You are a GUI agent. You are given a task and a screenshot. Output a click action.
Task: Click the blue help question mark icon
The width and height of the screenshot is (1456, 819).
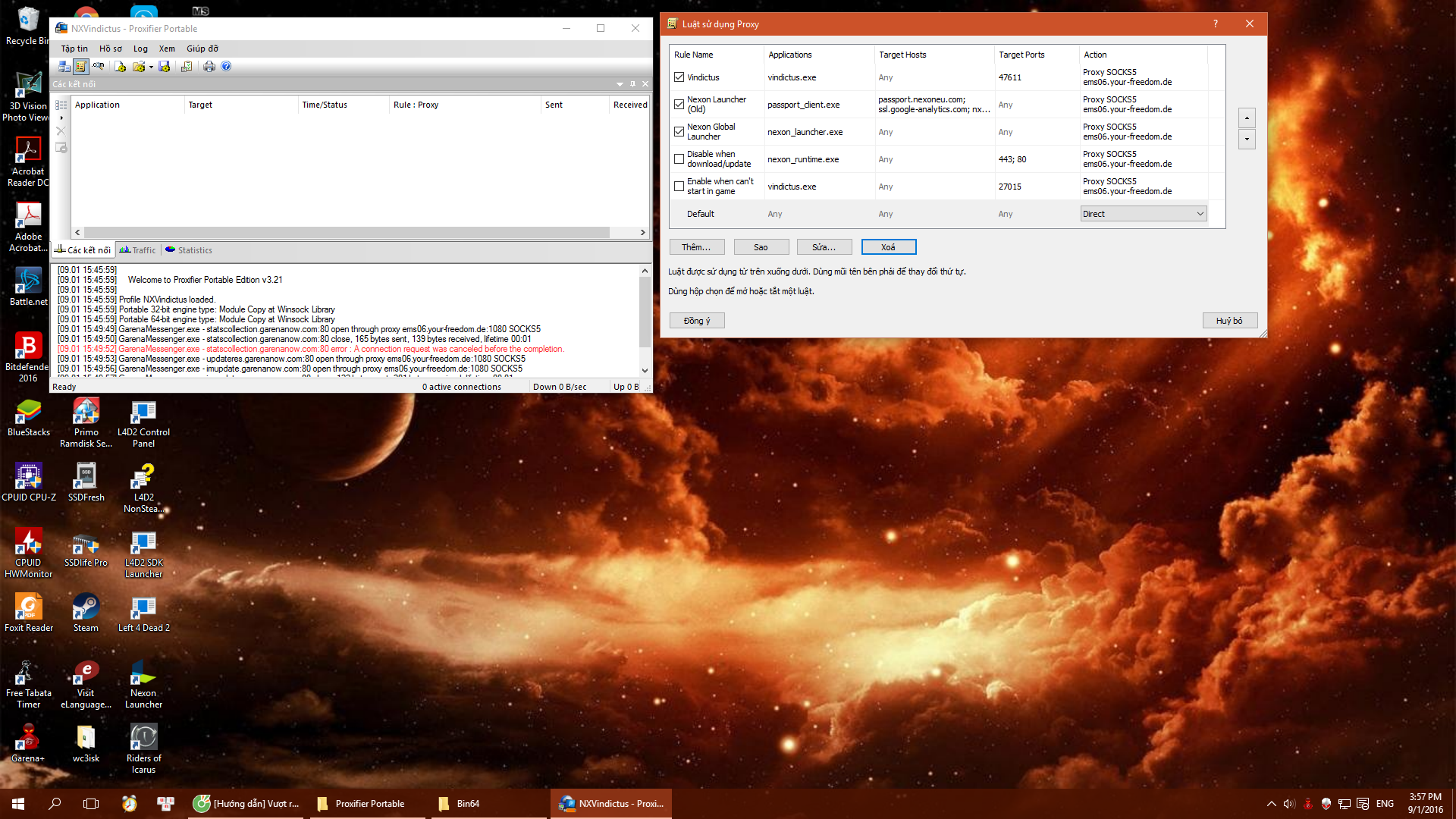226,67
